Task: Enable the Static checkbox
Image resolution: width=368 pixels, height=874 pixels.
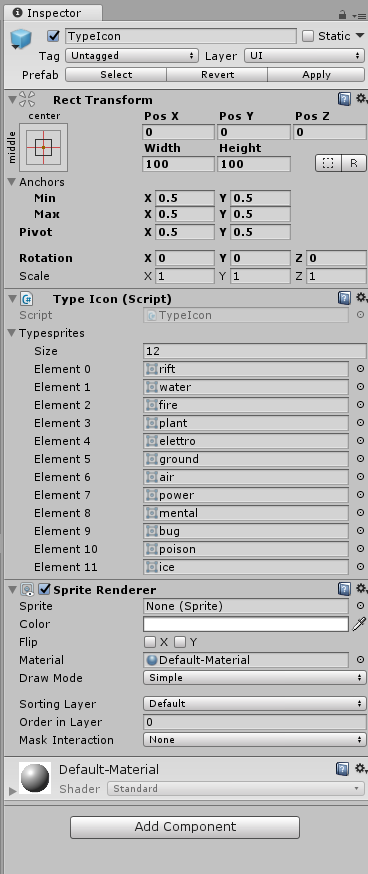Action: [x=308, y=36]
